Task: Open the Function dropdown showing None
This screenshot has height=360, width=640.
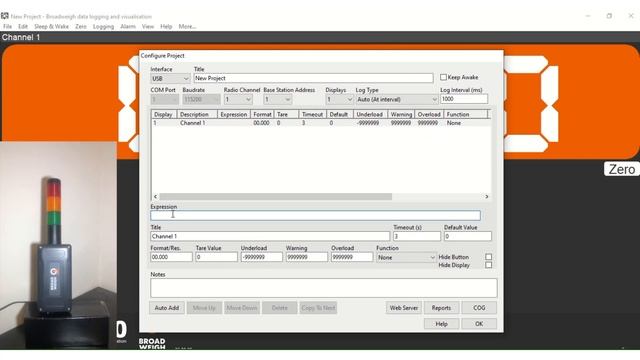Action: pyautogui.click(x=406, y=258)
